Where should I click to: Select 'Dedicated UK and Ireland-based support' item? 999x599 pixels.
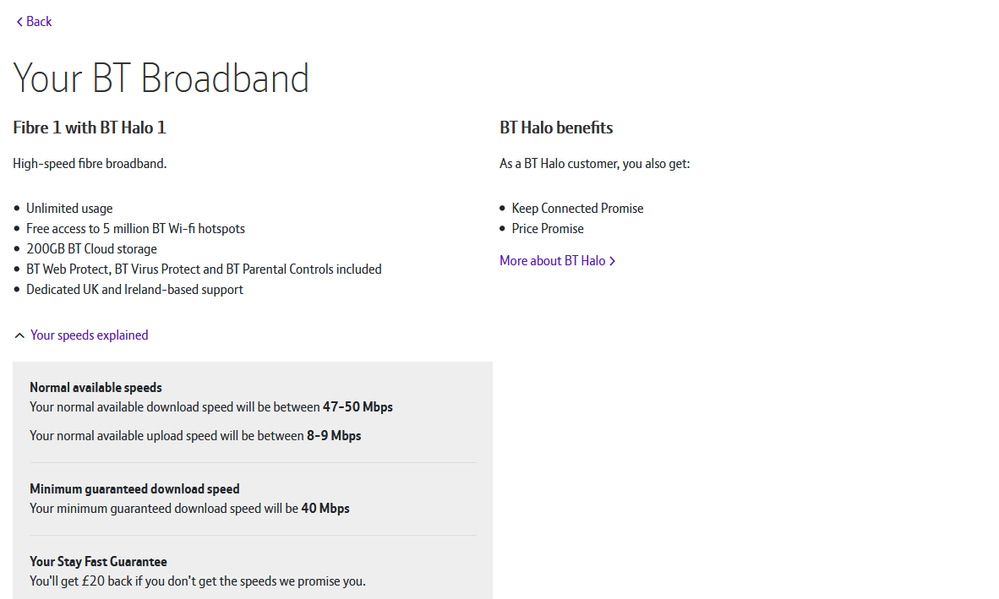click(134, 290)
